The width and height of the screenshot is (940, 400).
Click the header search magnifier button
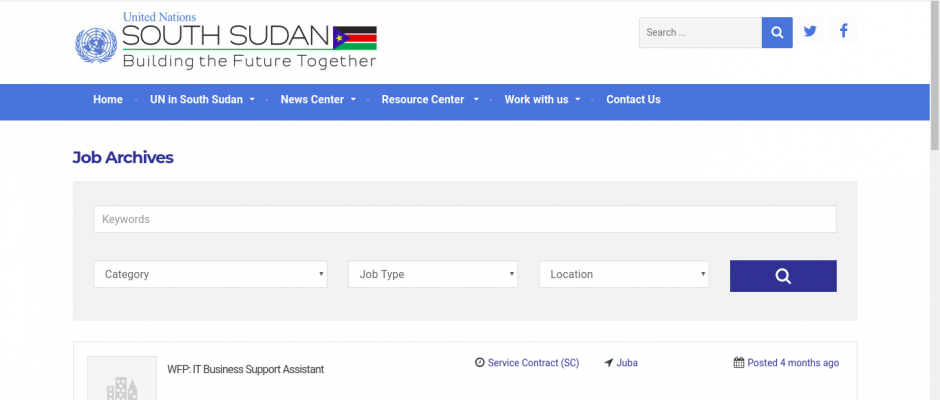(x=777, y=32)
